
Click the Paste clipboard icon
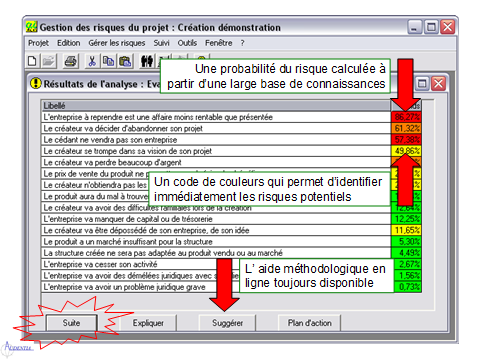click(x=125, y=61)
